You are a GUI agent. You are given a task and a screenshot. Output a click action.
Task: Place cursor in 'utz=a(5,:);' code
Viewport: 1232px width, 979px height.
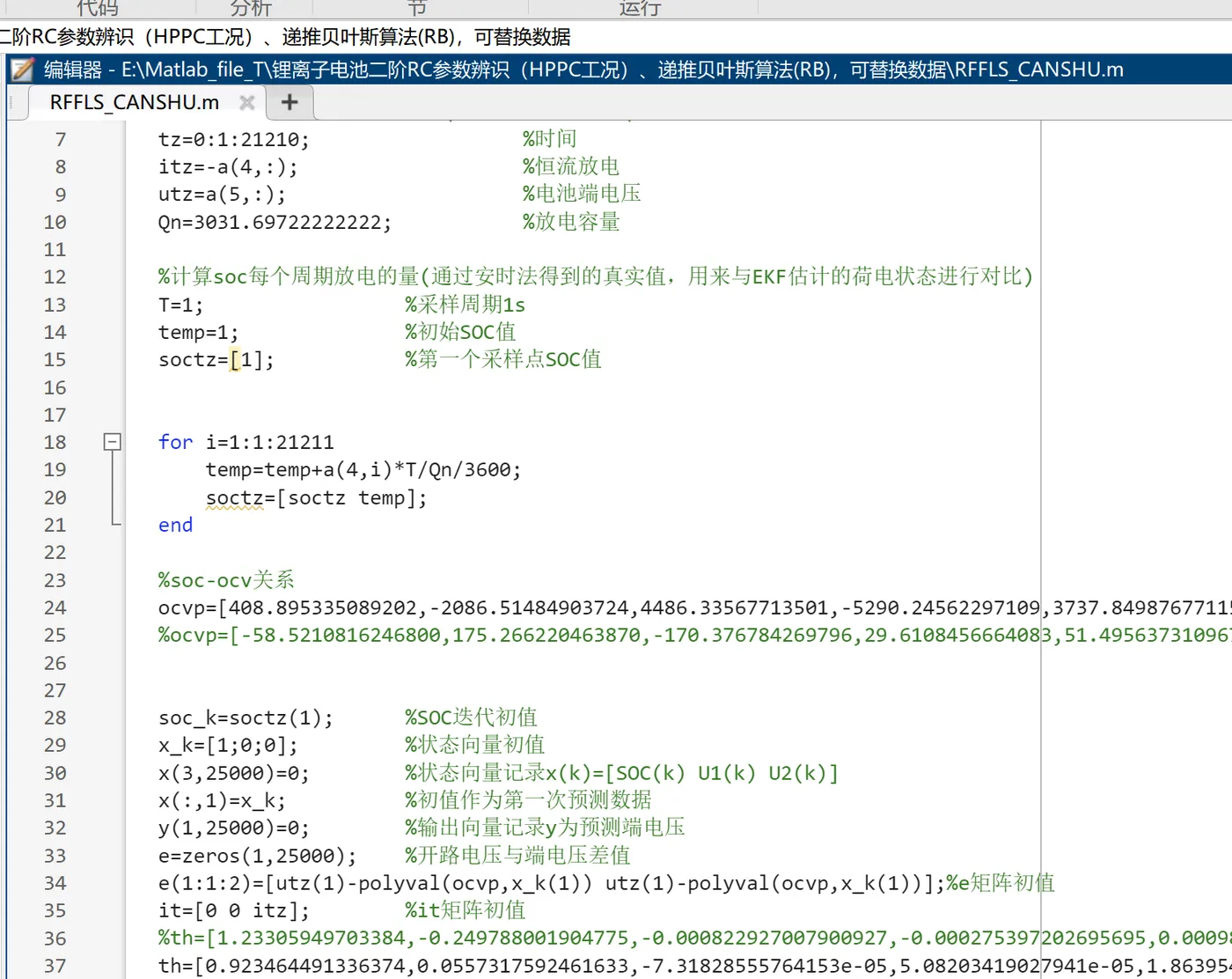(x=222, y=194)
